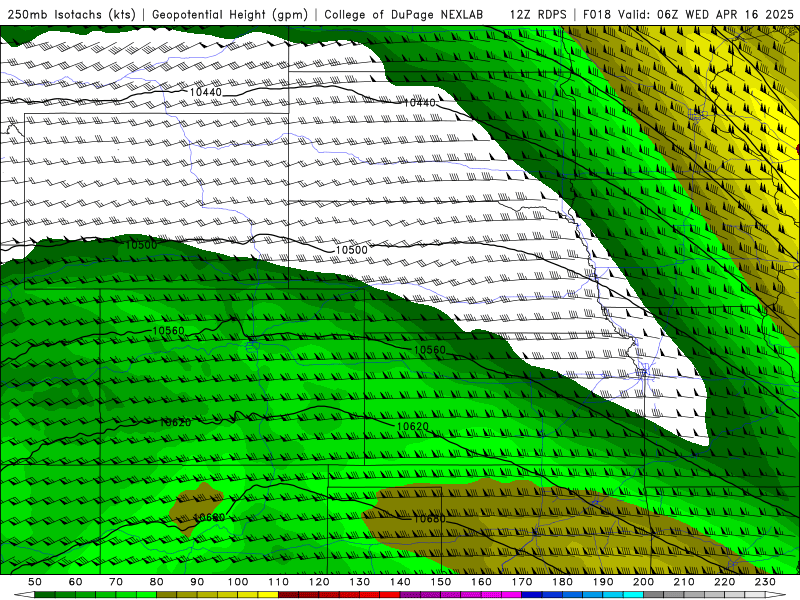Pick the bright cyan swatch in color bar
The image size is (800, 600).
click(633, 595)
